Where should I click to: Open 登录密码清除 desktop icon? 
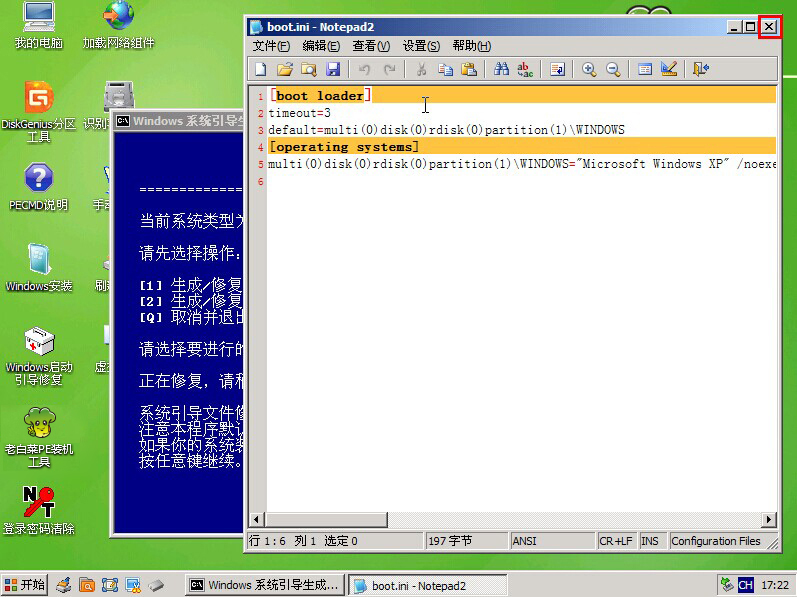click(39, 511)
